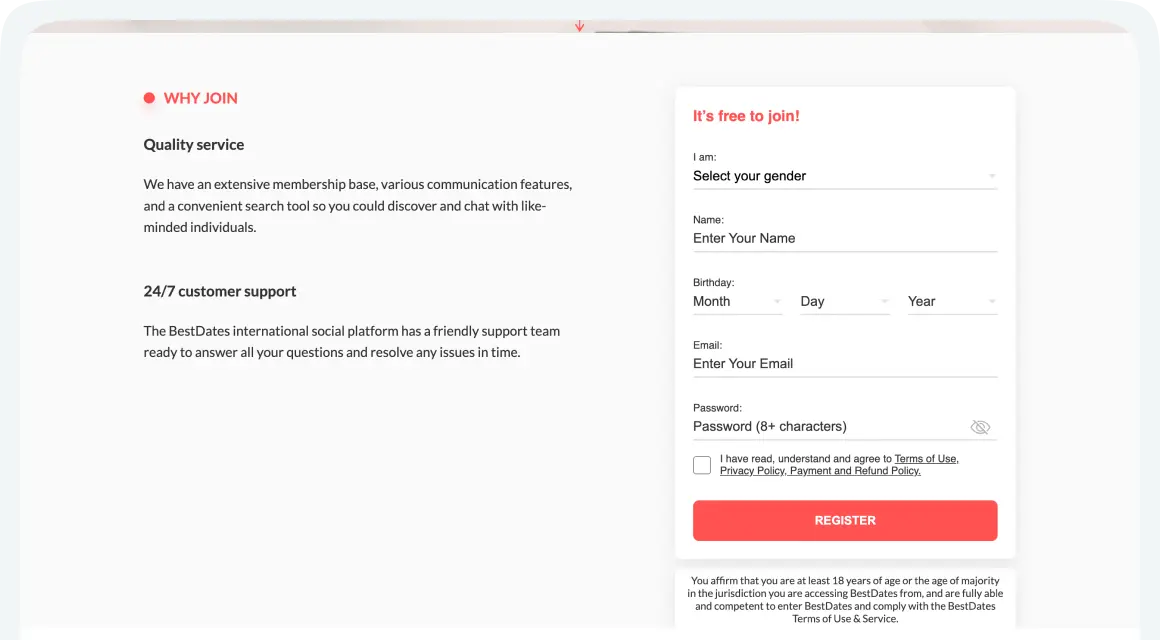Click the 24/7 customer support heading
The height and width of the screenshot is (640, 1160).
click(220, 292)
